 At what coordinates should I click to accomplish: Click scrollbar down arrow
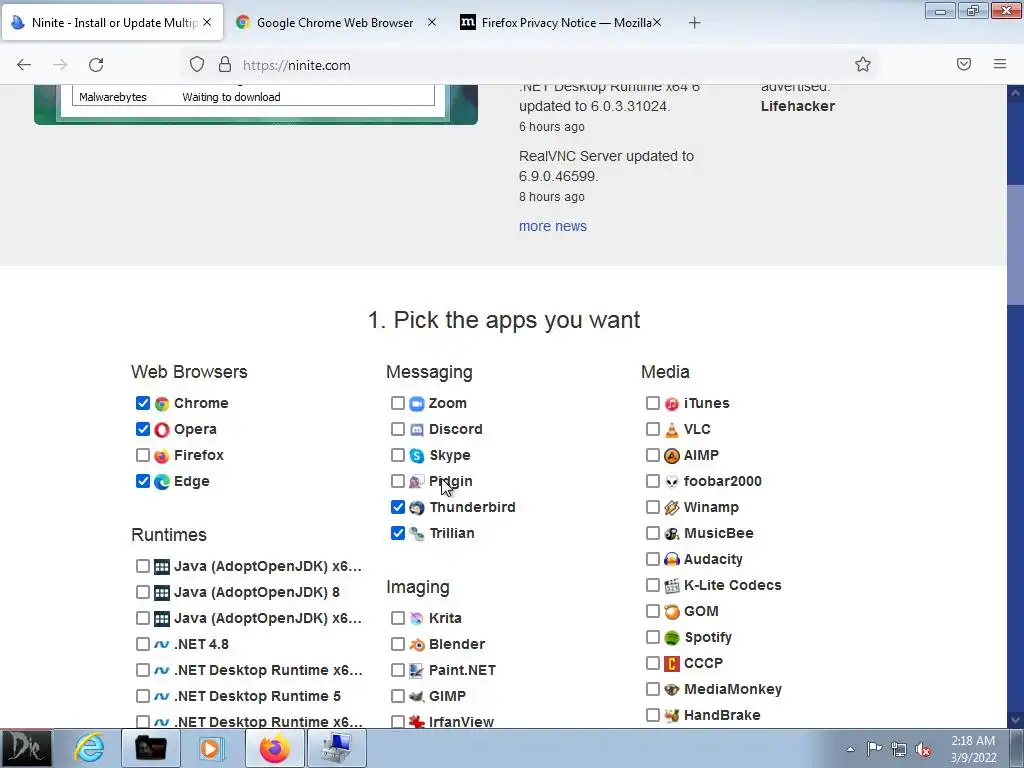click(1015, 720)
